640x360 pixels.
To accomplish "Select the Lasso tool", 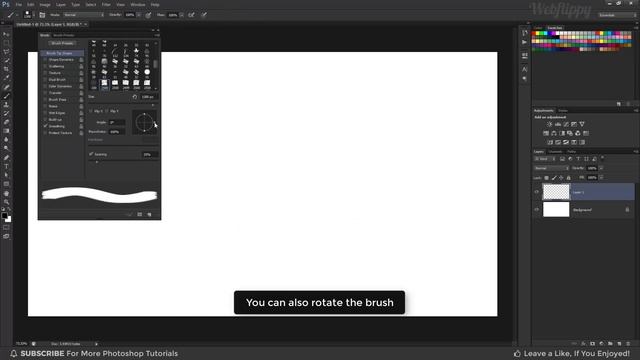I will point(6,52).
